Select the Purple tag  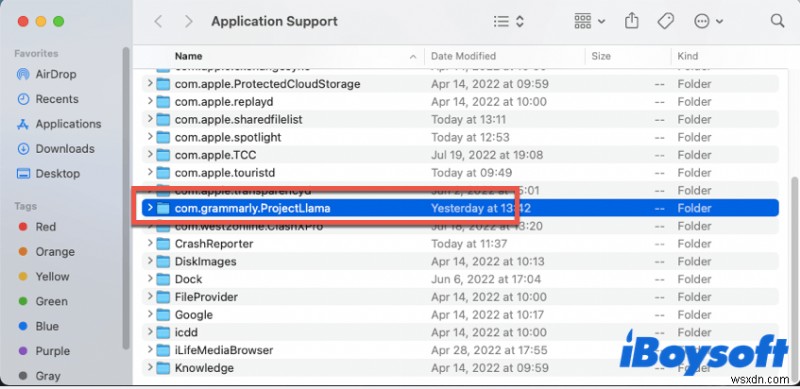coord(44,351)
